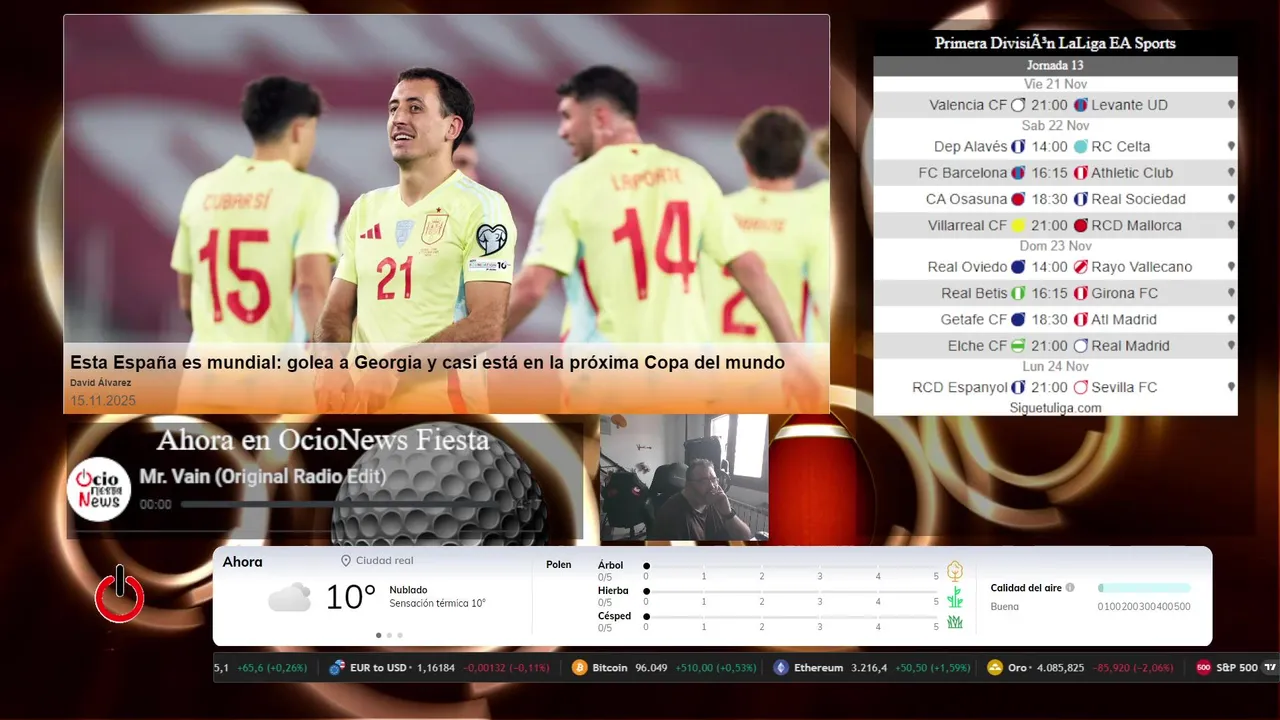Click the Hierba plant pollen icon
Viewport: 1280px width, 720px height.
click(955, 597)
